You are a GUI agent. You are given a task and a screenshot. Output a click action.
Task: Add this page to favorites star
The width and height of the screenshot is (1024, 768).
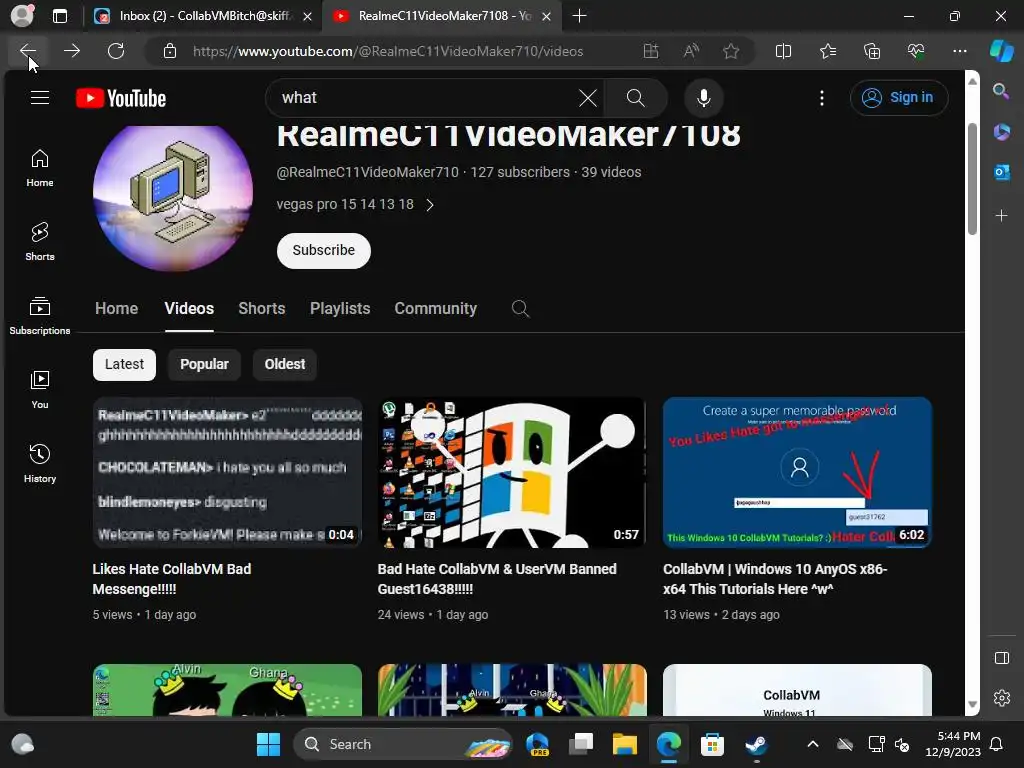pos(731,51)
